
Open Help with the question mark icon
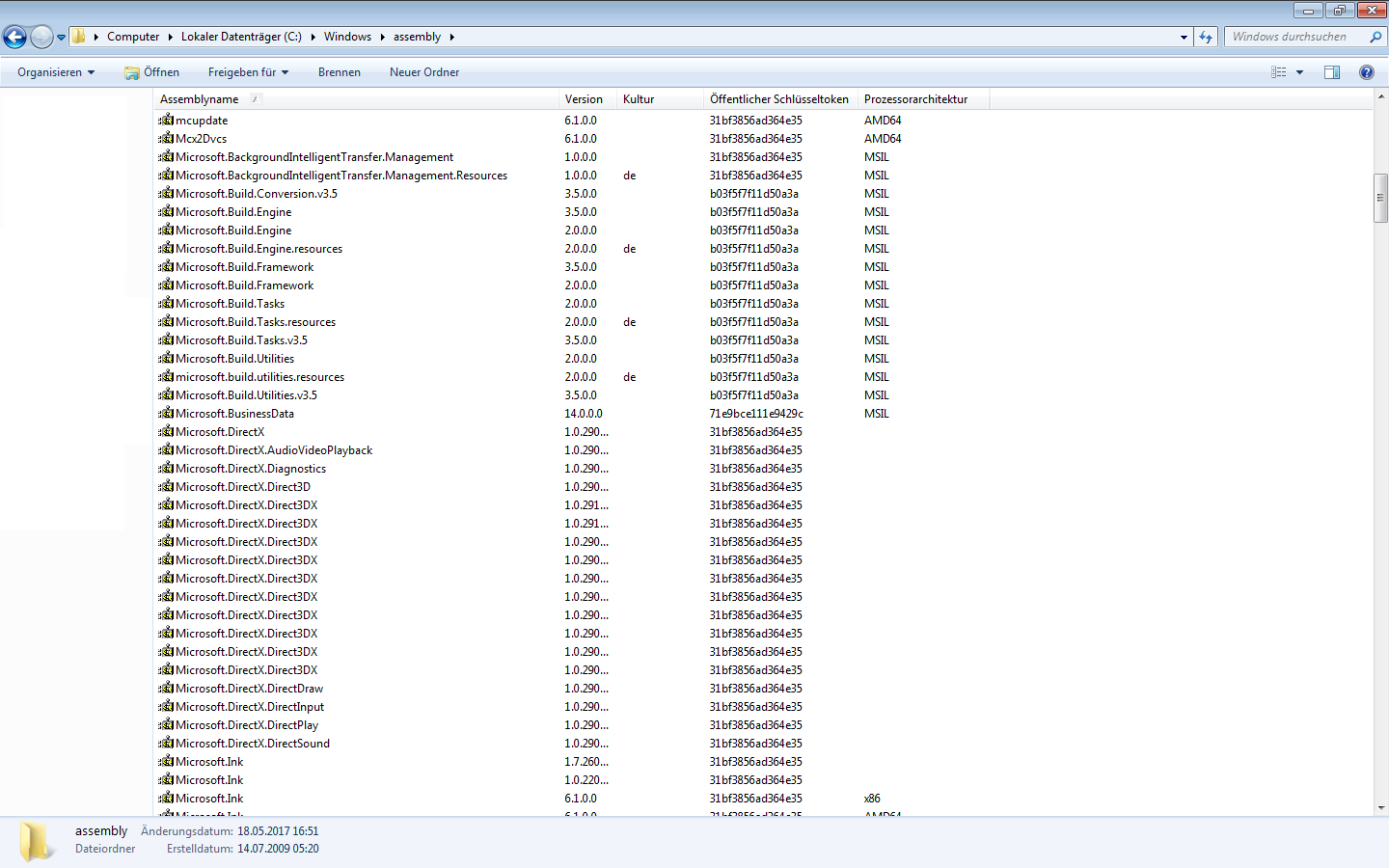(1366, 72)
